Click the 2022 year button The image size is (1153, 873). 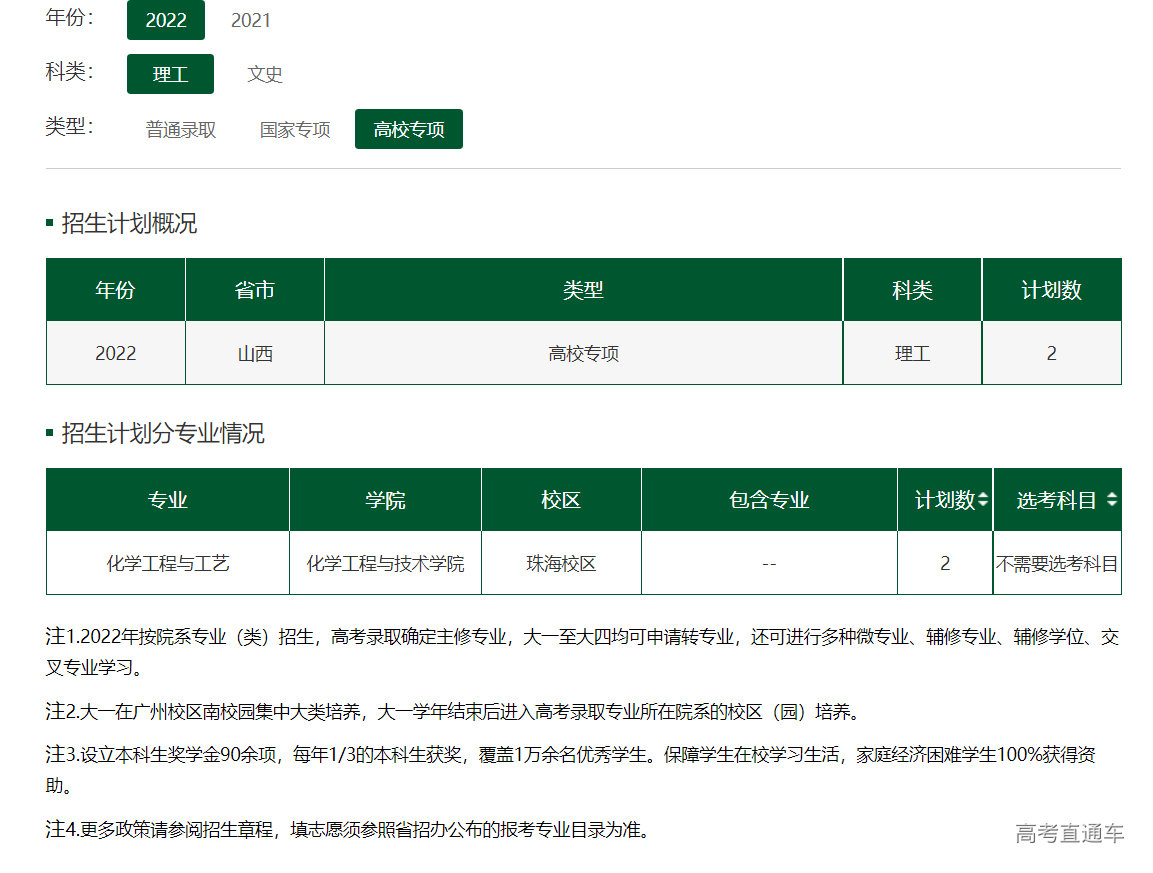click(166, 20)
